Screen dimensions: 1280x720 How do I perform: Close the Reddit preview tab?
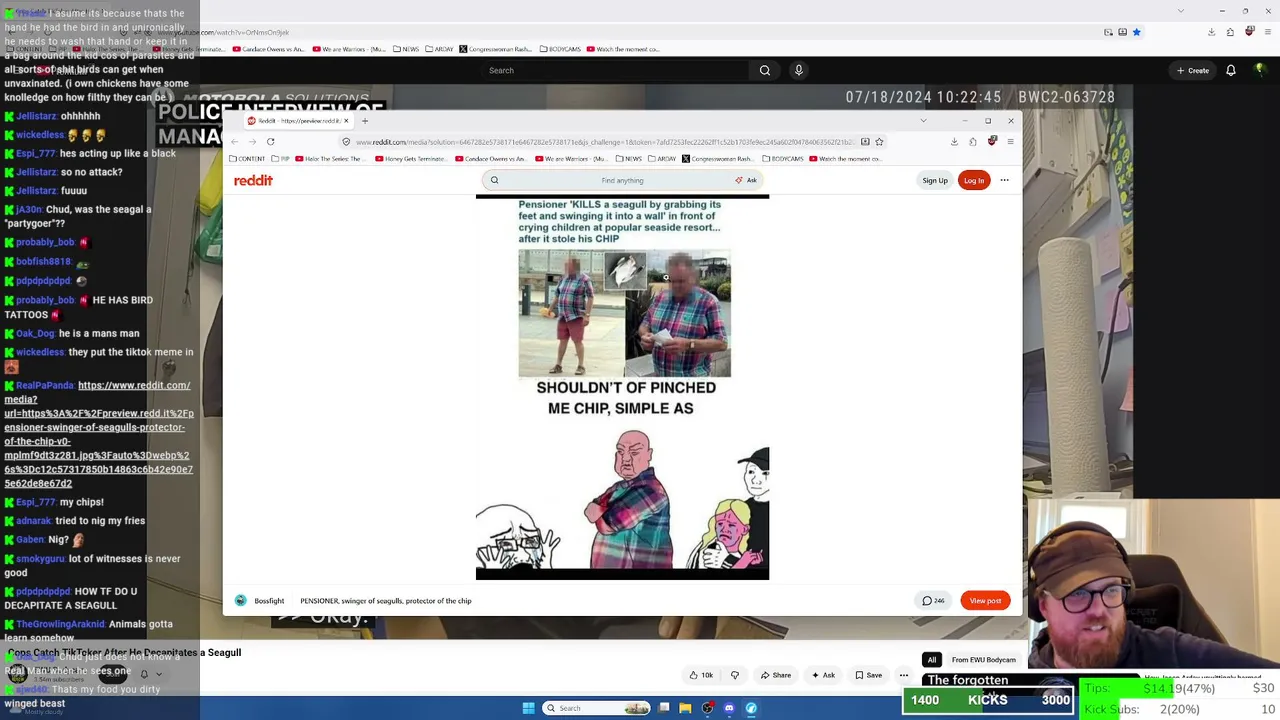(x=346, y=121)
